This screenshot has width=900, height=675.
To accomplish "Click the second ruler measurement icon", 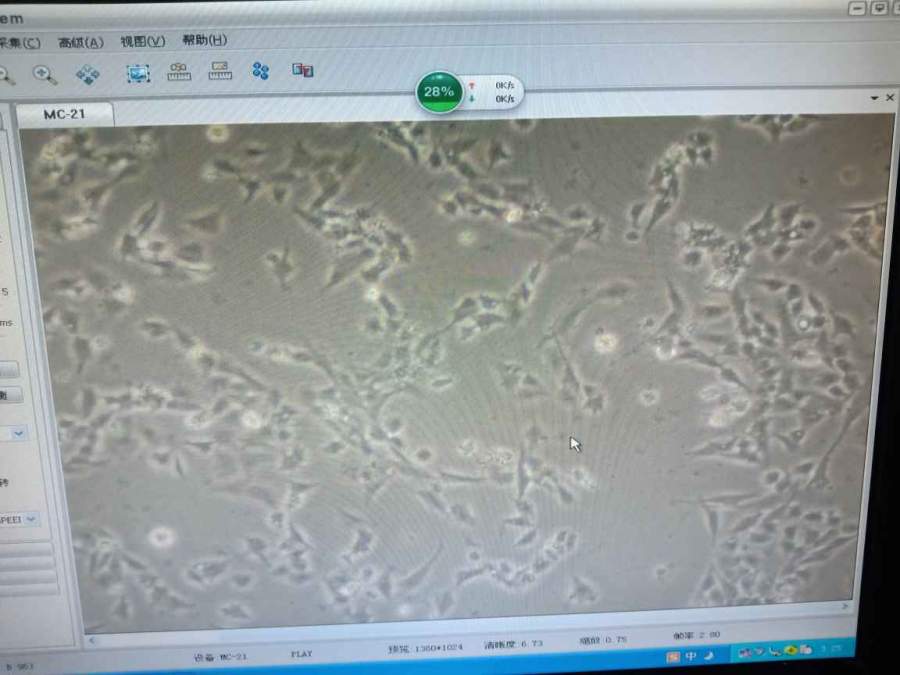I will click(220, 71).
